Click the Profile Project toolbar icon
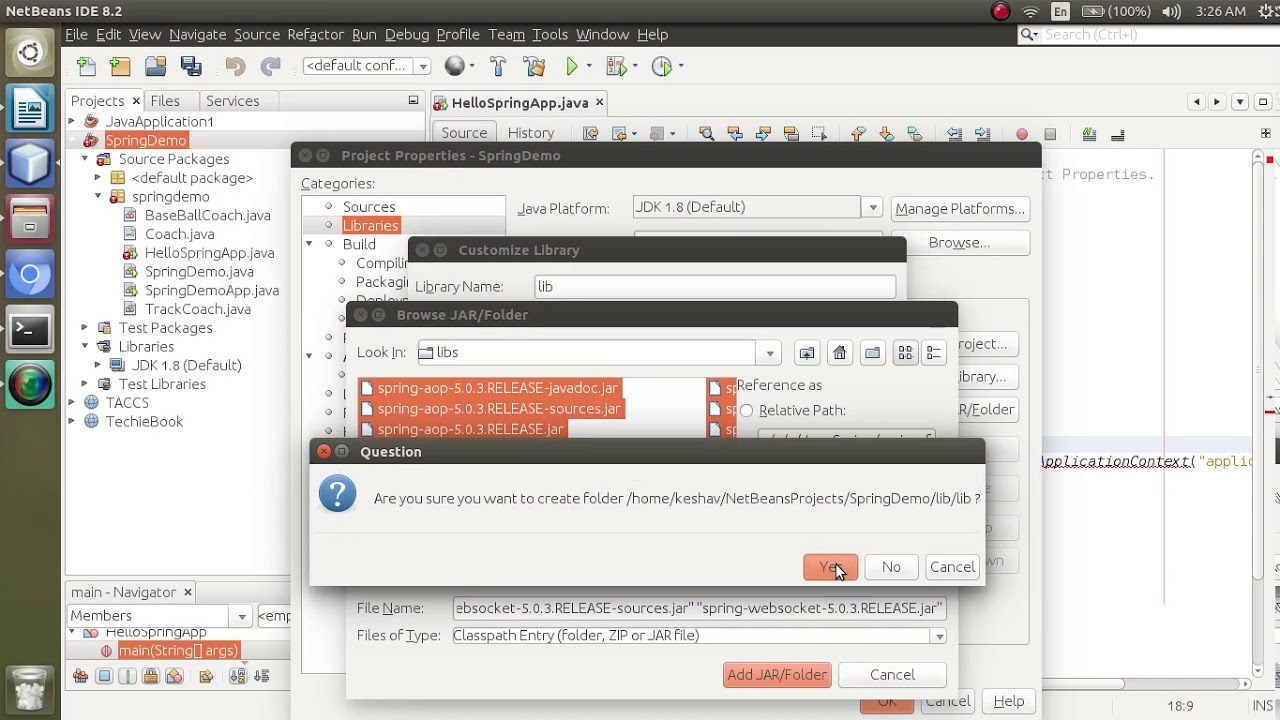 [x=661, y=66]
